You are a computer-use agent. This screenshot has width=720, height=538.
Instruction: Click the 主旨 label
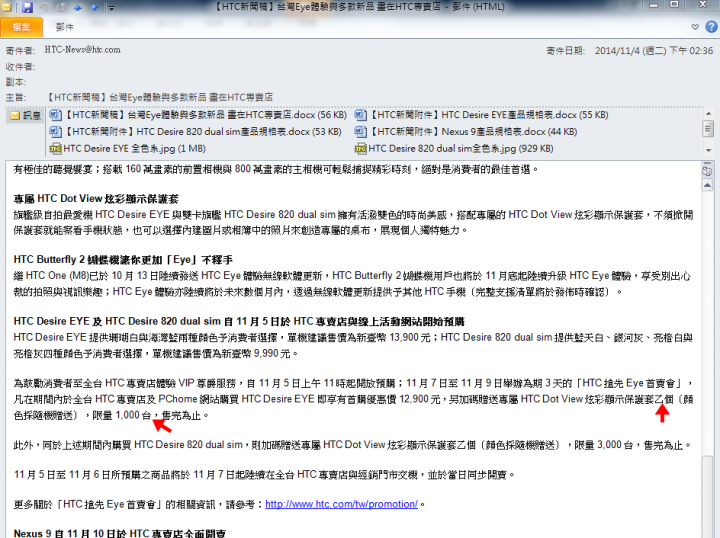(x=16, y=97)
